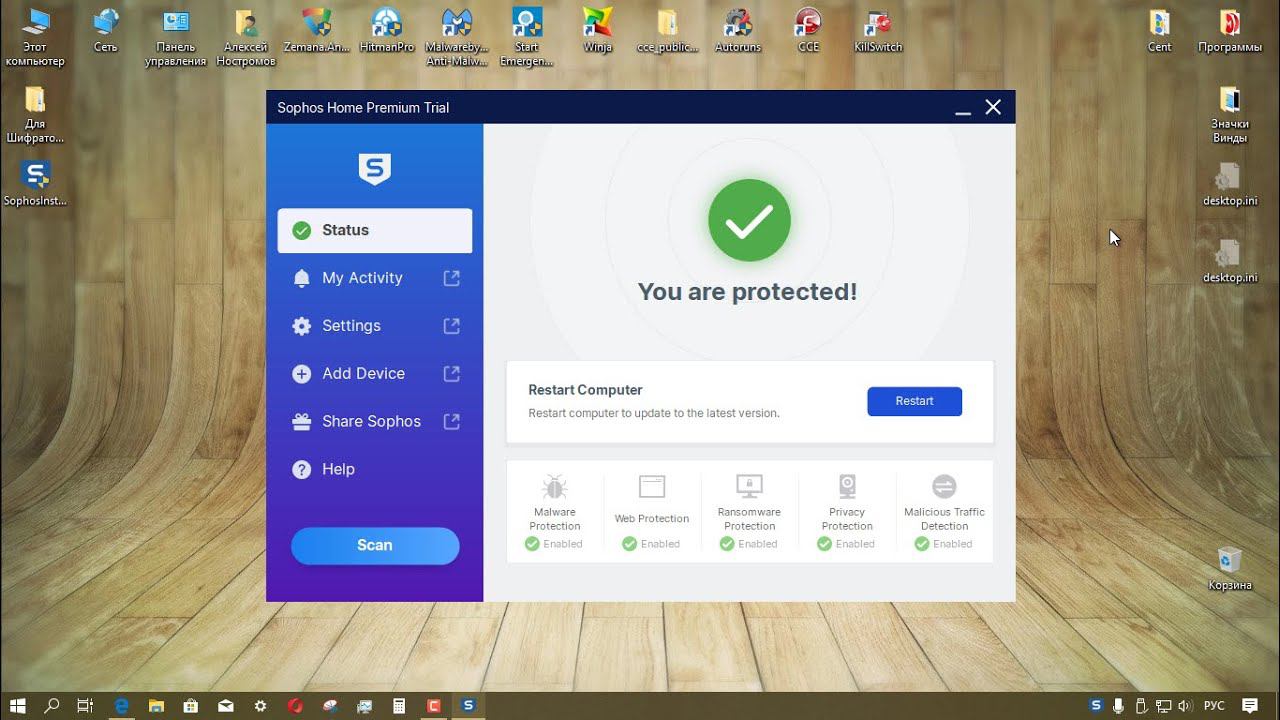Select the SophosInstall desktop icon
The width and height of the screenshot is (1280, 720).
[x=36, y=183]
